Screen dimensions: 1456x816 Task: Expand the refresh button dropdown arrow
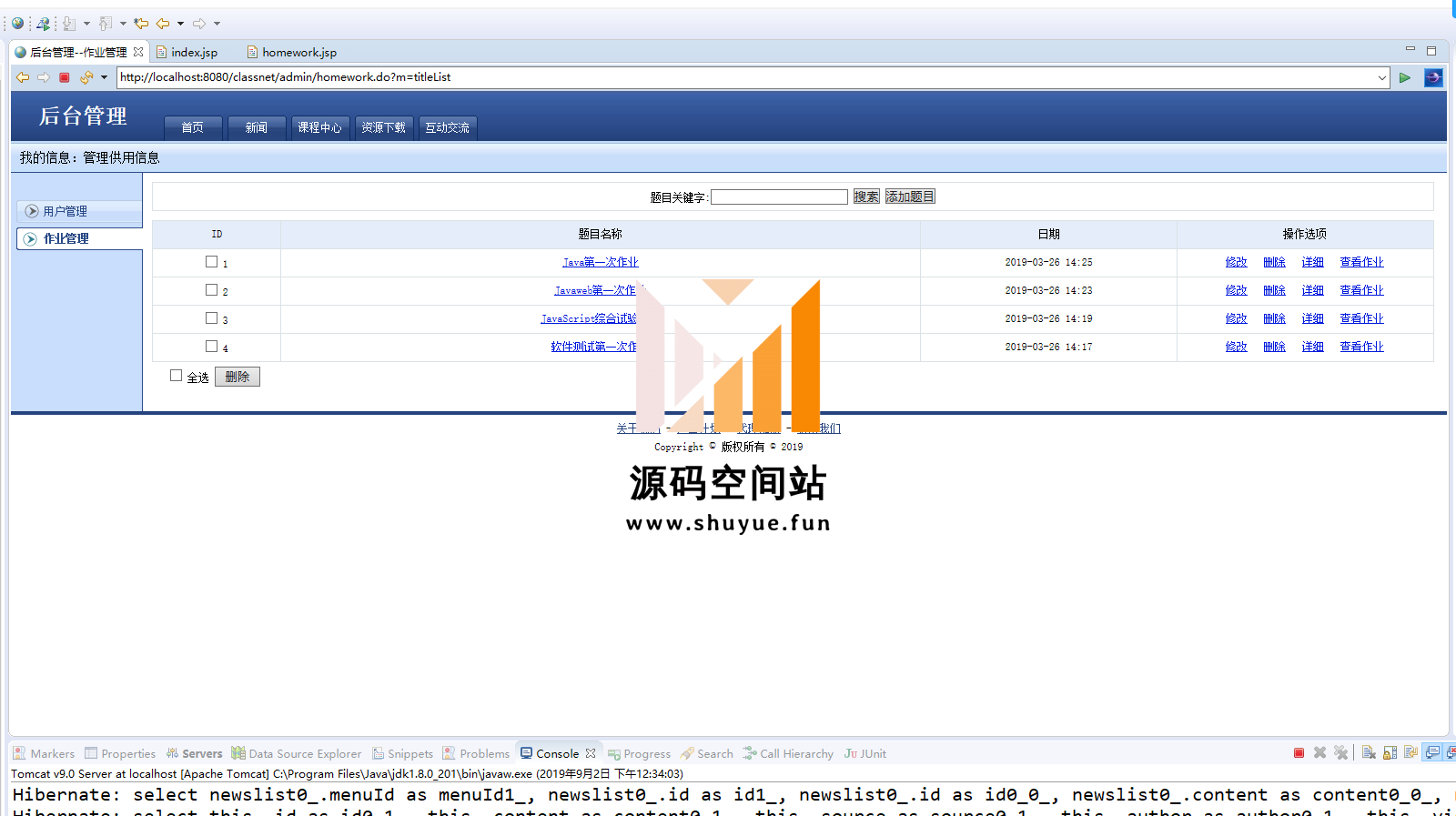(x=104, y=77)
